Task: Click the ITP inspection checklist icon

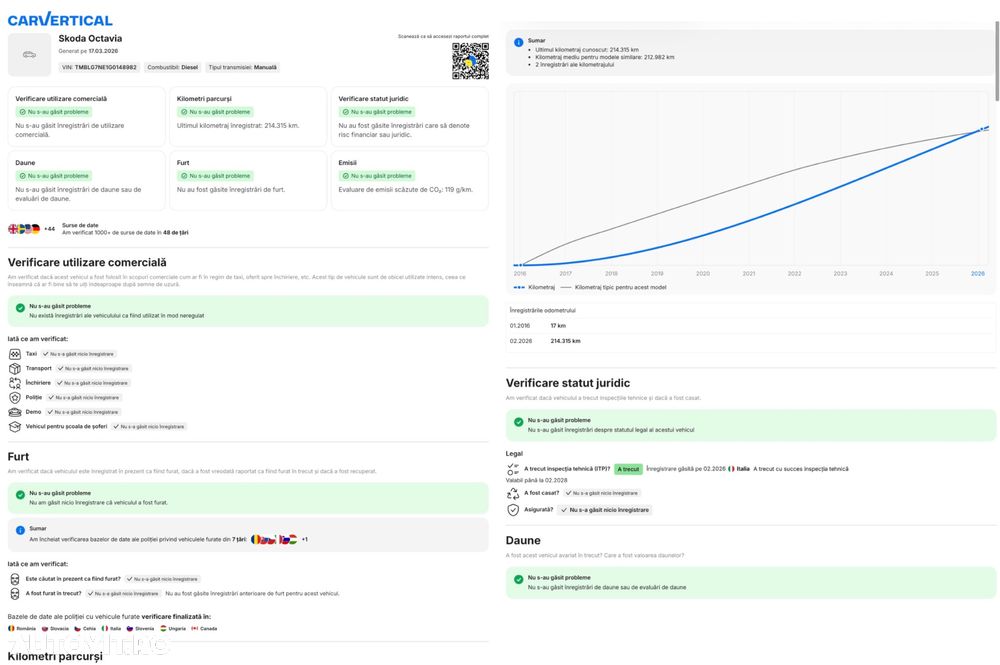Action: (513, 469)
